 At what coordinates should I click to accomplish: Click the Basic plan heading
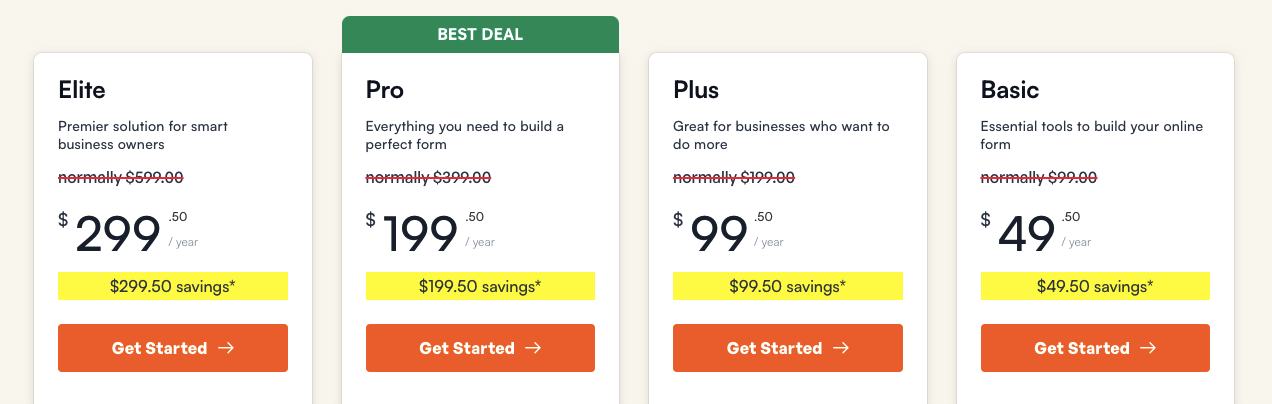pyautogui.click(x=1010, y=90)
